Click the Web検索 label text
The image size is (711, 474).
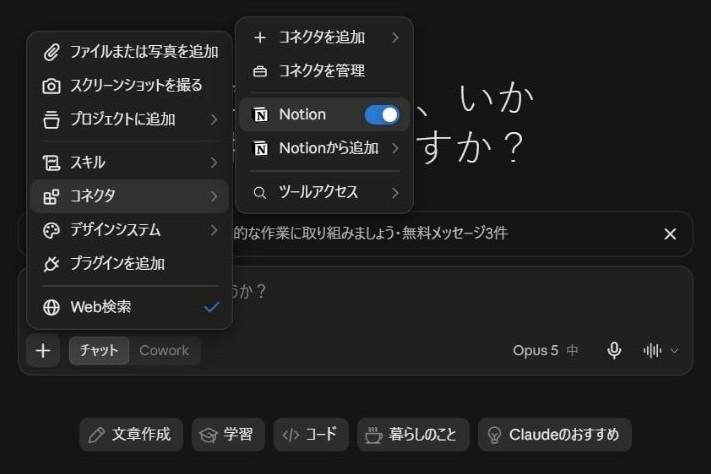[x=101, y=307]
